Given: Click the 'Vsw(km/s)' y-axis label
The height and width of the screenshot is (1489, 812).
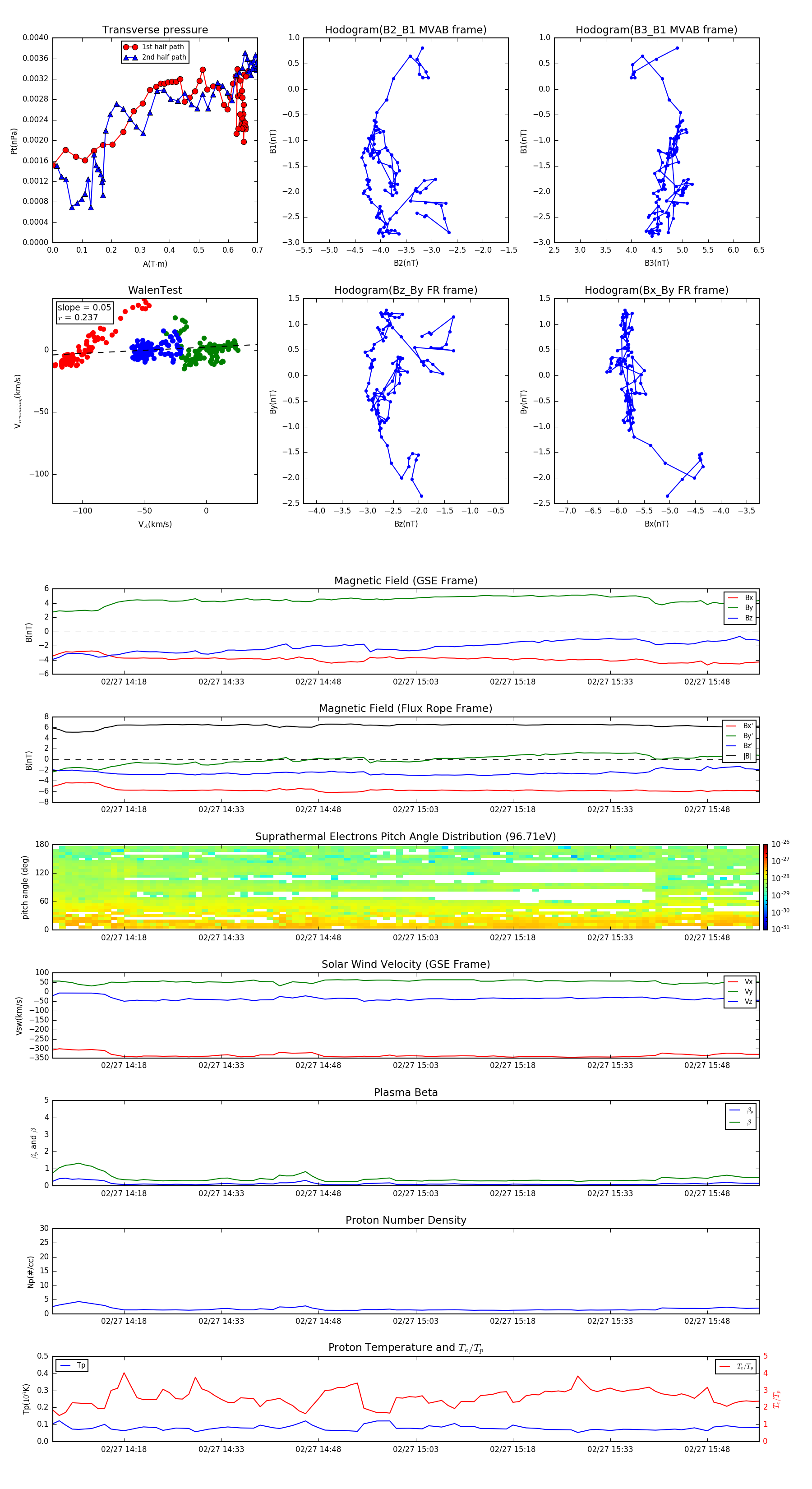Looking at the screenshot, I should click(x=18, y=1015).
